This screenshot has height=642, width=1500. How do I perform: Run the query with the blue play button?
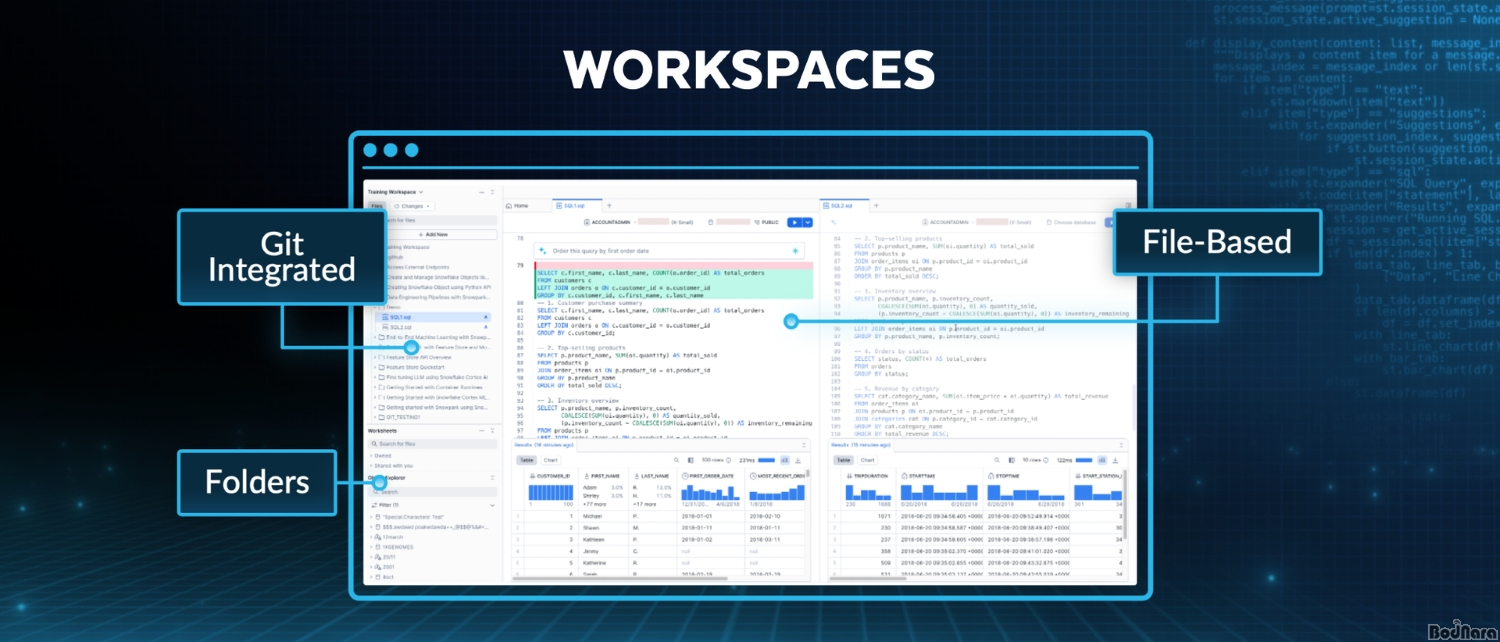[x=794, y=222]
